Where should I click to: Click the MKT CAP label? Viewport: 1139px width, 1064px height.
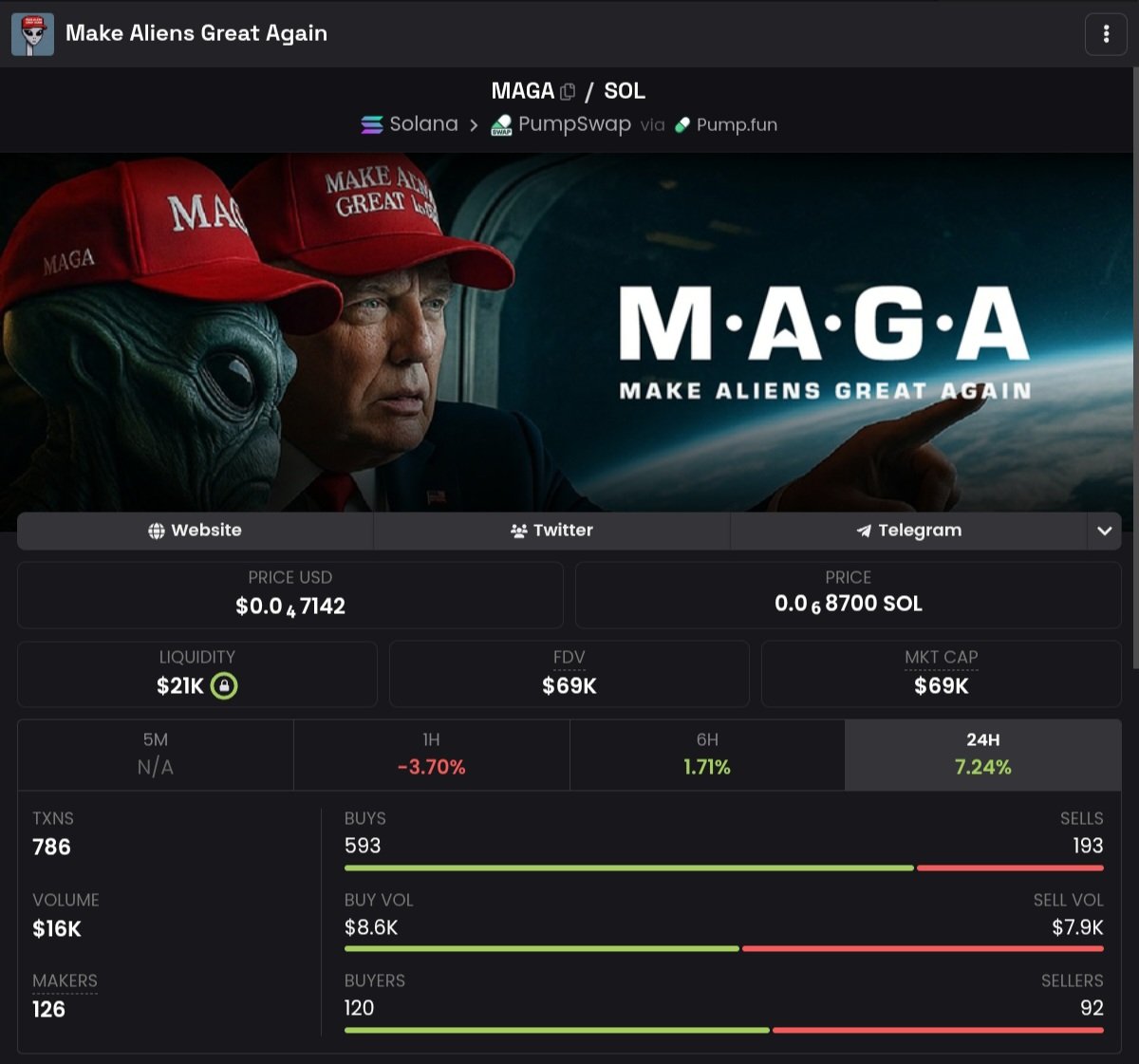click(x=942, y=657)
